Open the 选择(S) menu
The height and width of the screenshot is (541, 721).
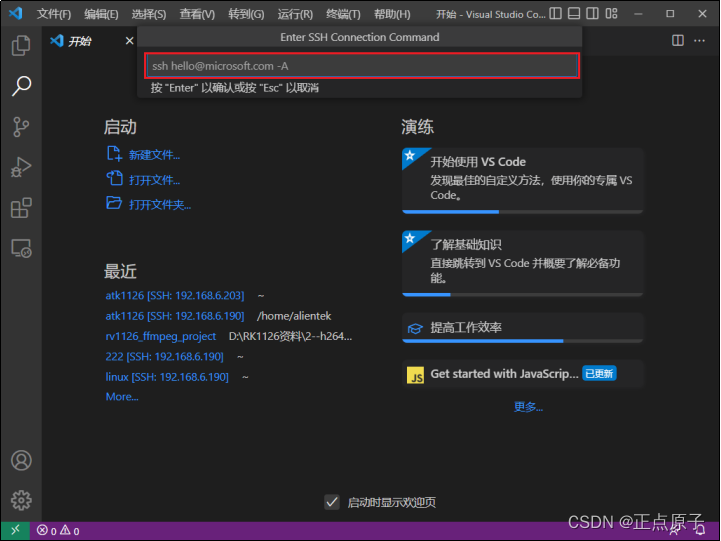coord(149,14)
